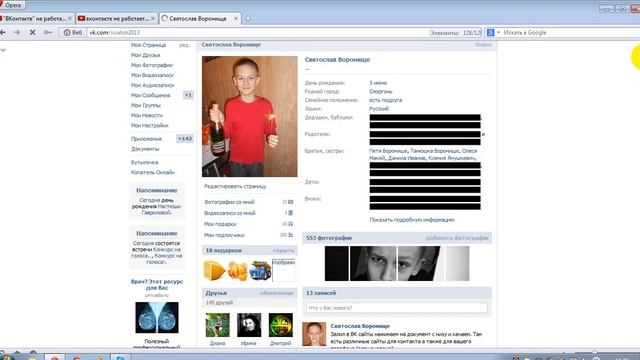Click the wall post author avatar

tap(314, 334)
